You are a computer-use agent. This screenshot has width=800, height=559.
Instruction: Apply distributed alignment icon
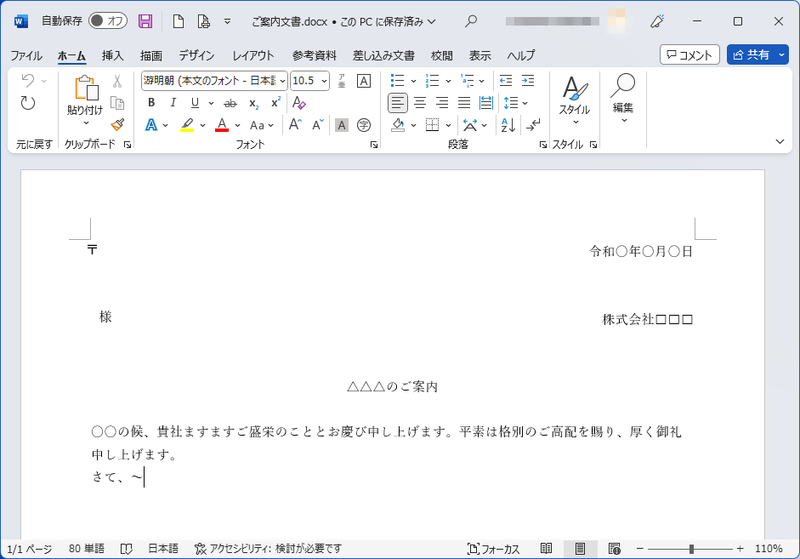click(486, 103)
